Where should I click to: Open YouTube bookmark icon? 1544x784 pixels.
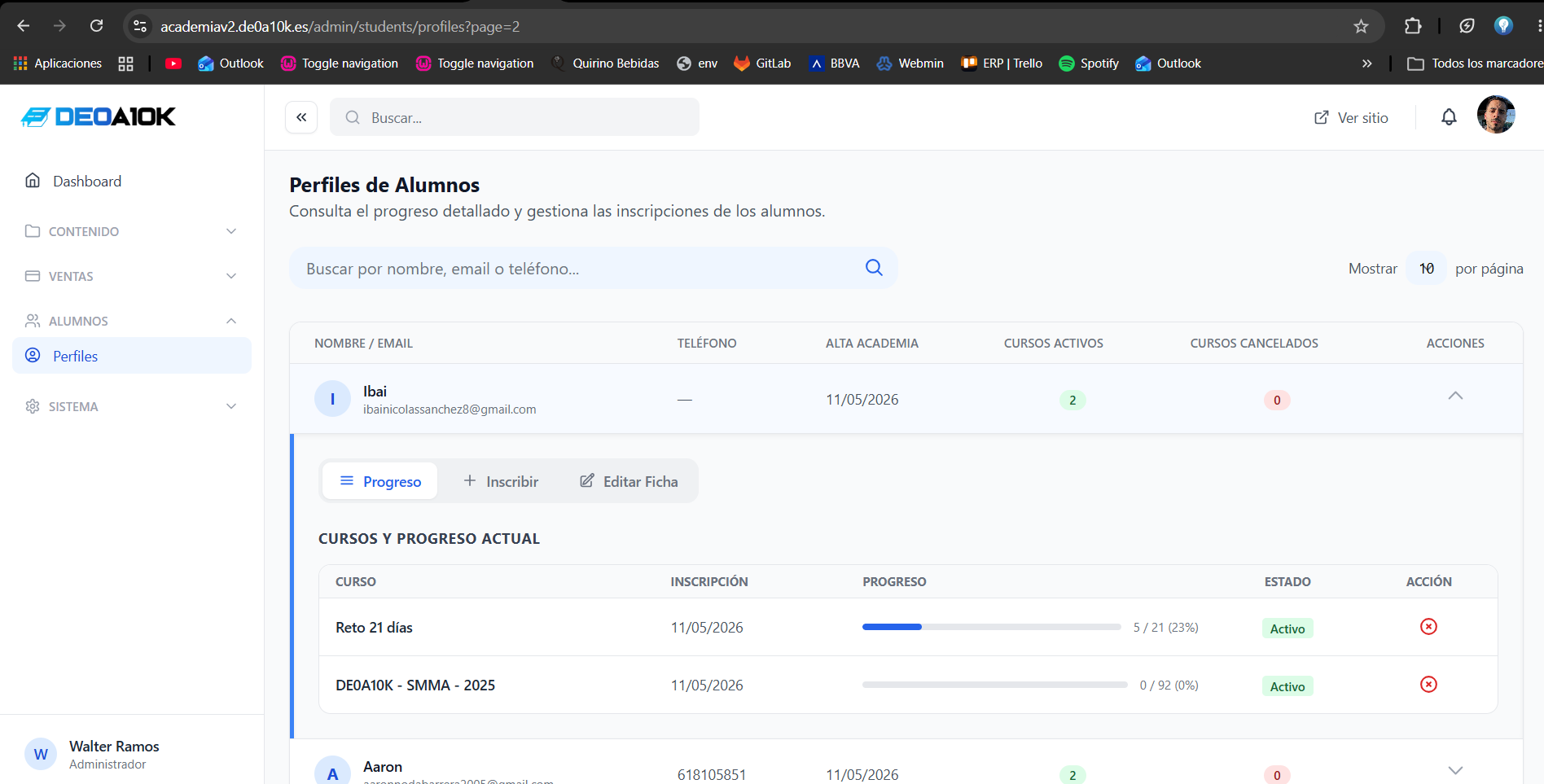(x=173, y=64)
